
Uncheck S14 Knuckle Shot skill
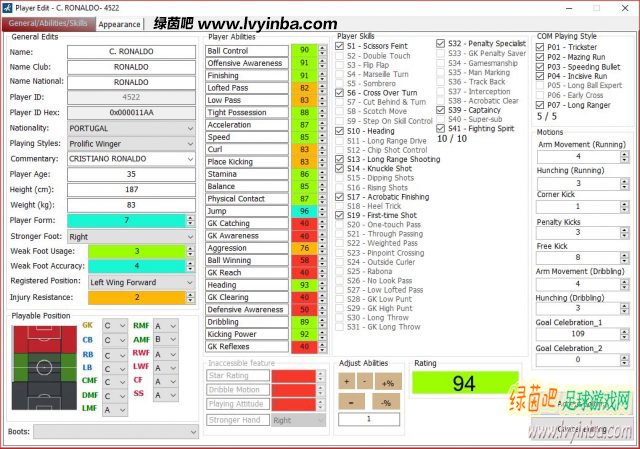[x=339, y=168]
